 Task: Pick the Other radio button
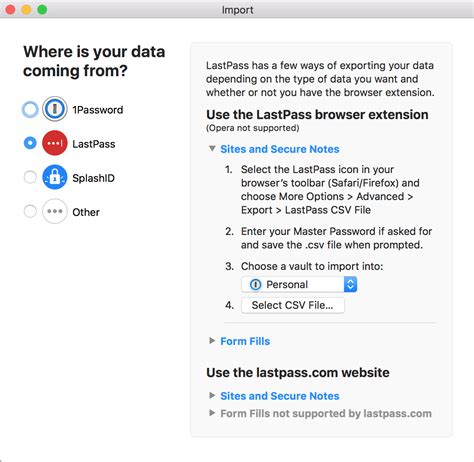coord(30,211)
